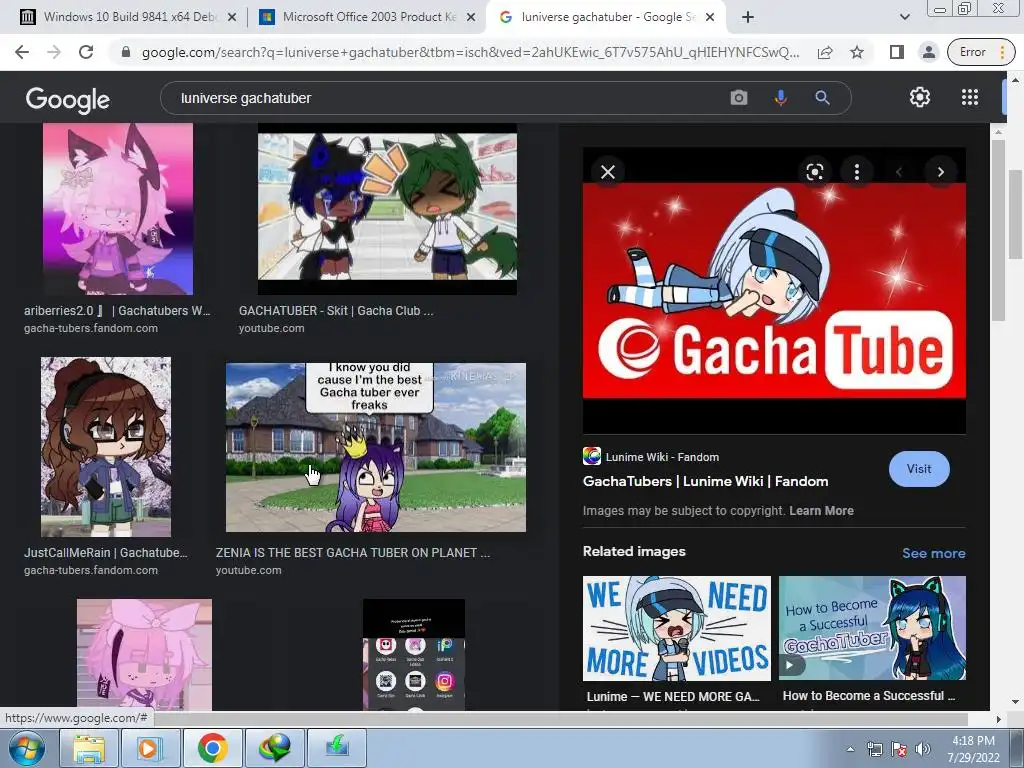Open the Google apps grid

(970, 97)
